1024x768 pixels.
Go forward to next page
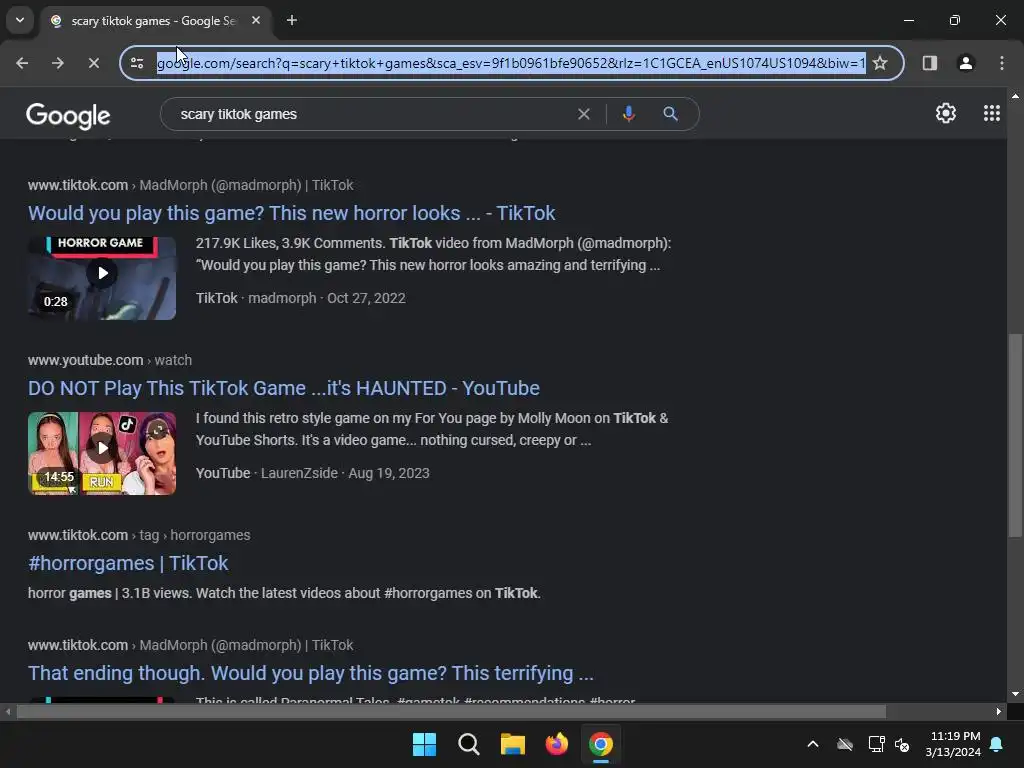(x=57, y=63)
